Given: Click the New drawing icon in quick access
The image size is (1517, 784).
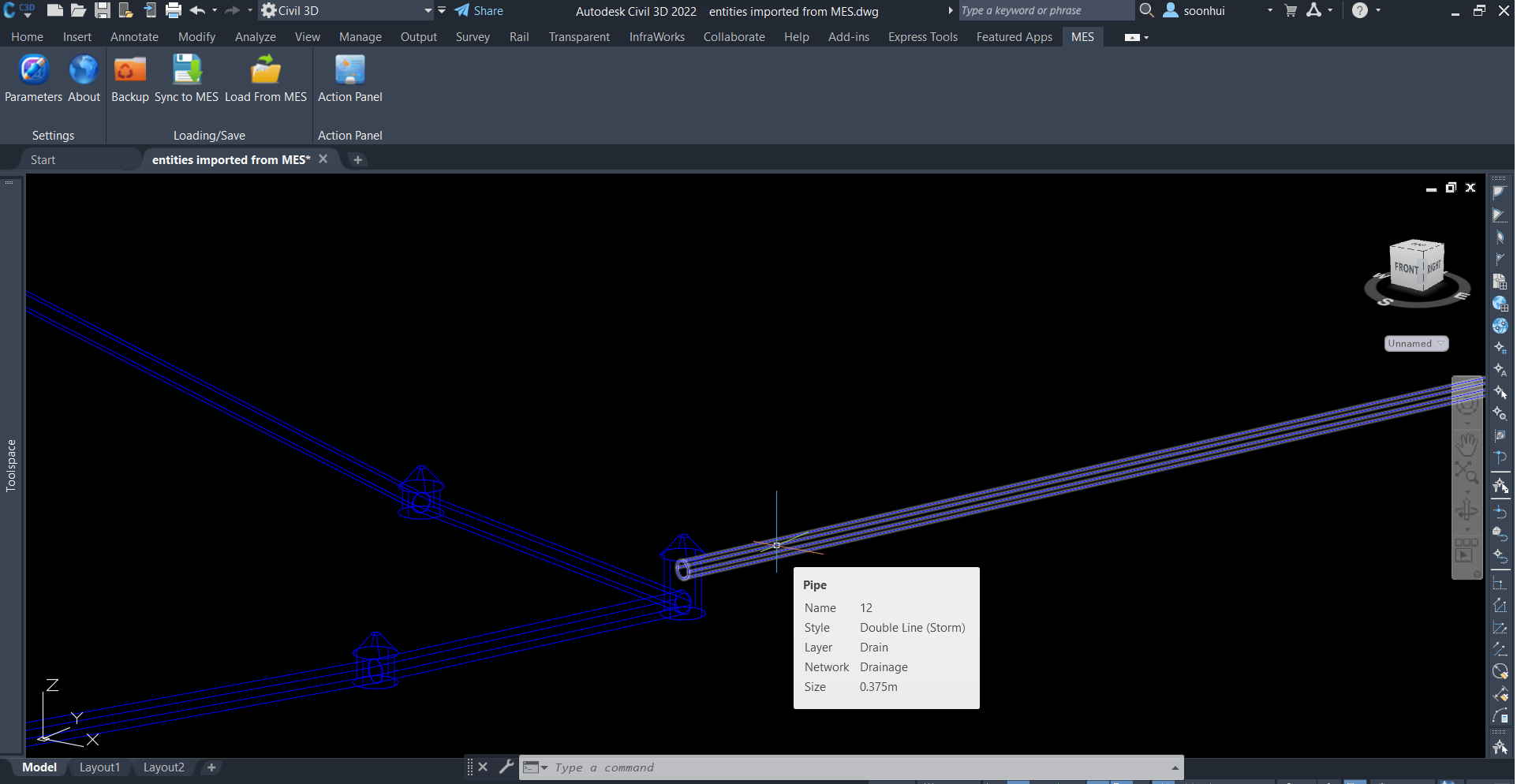Looking at the screenshot, I should pyautogui.click(x=54, y=10).
